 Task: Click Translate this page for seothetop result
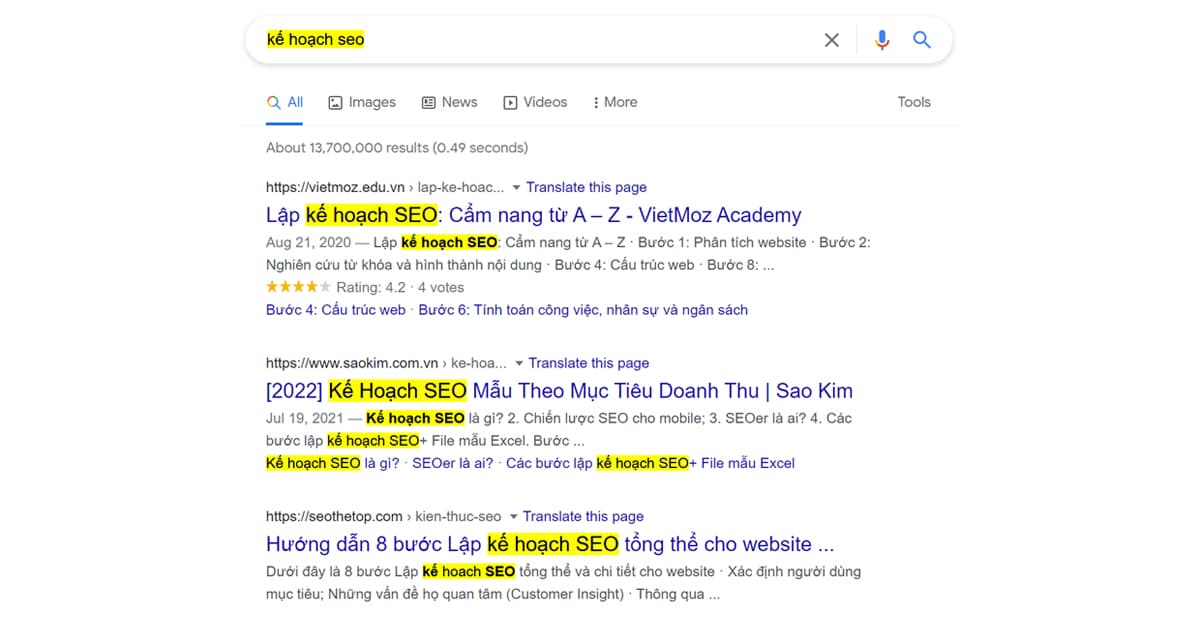point(583,516)
